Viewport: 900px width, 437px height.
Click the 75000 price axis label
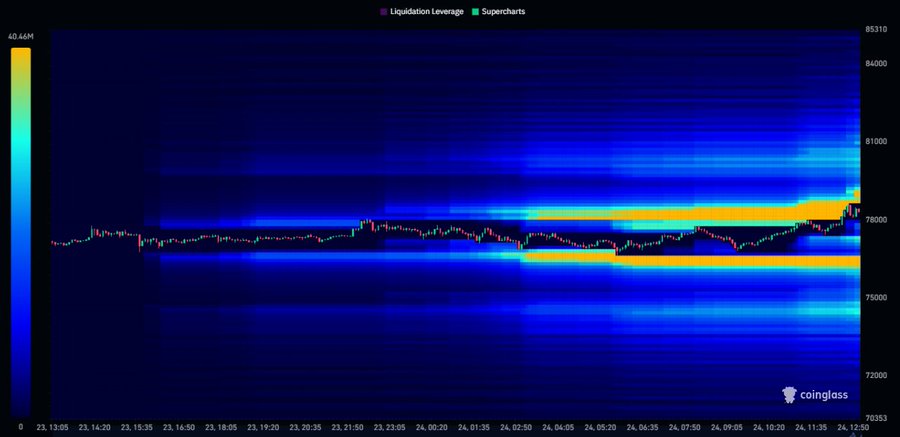tap(875, 297)
